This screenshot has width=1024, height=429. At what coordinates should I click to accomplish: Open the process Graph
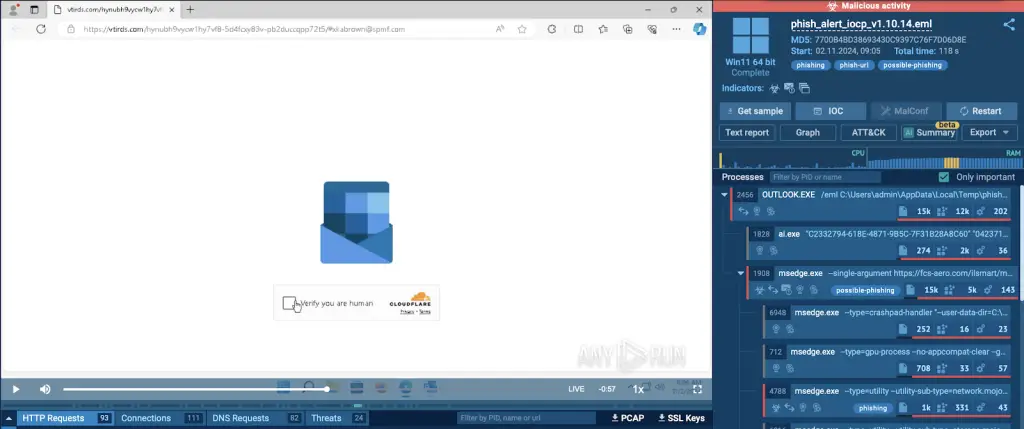point(808,133)
